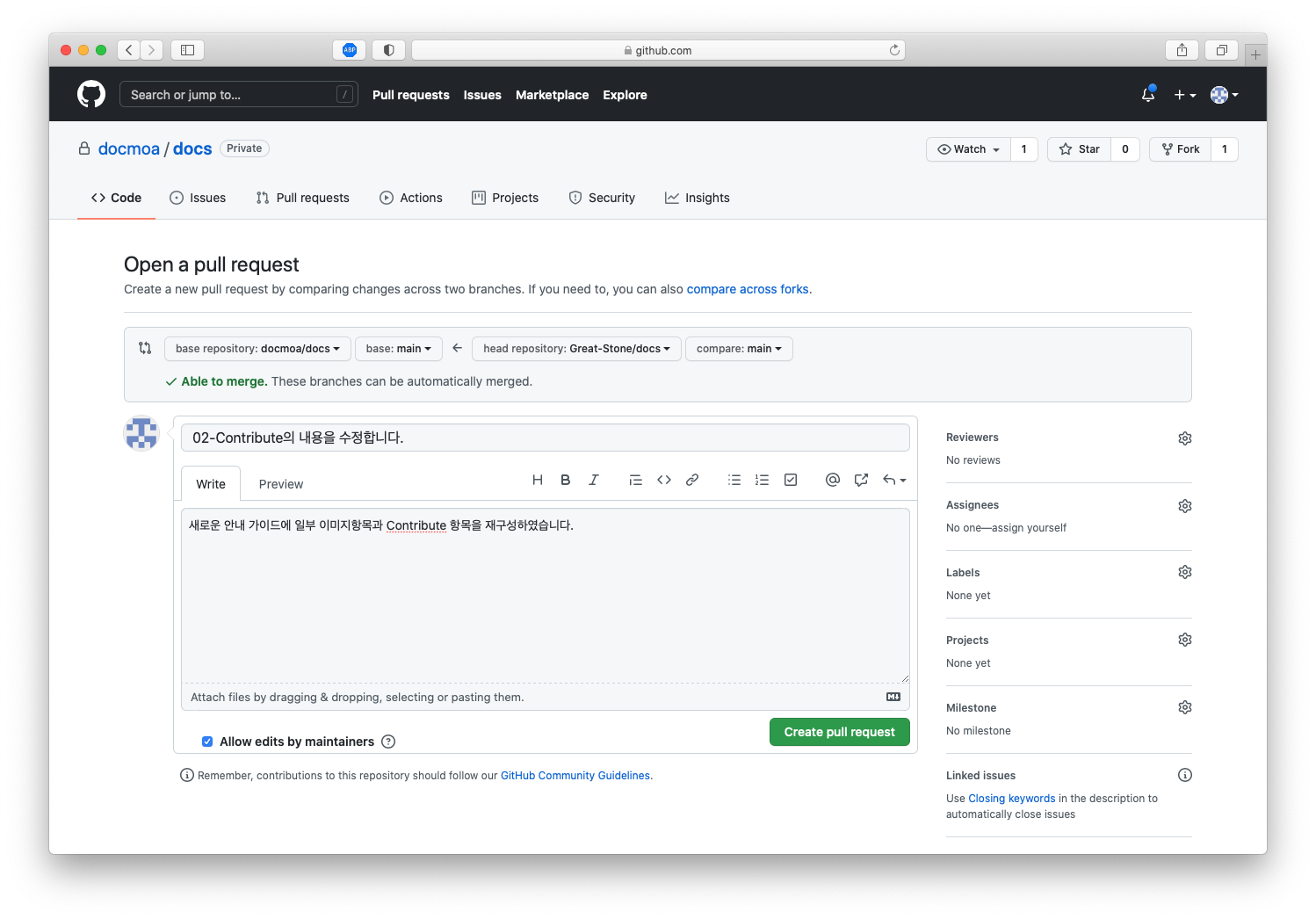Toggle Allow edits by maintainers checkbox
This screenshot has width=1316, height=919.
pyautogui.click(x=207, y=742)
